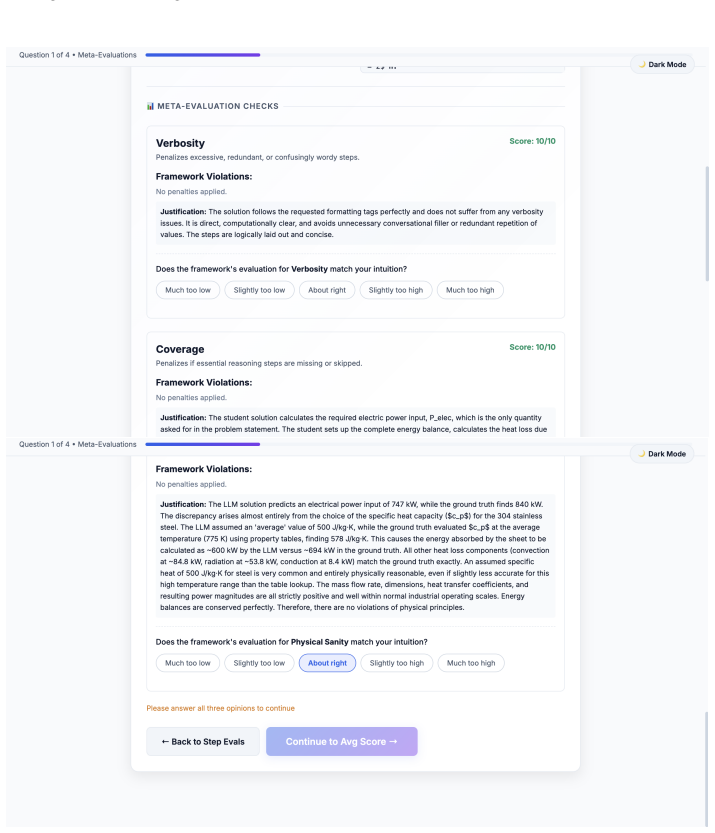715x833 pixels.
Task: Click the bar chart icon beside Meta-Evaluation Checks
Action: 150,106
